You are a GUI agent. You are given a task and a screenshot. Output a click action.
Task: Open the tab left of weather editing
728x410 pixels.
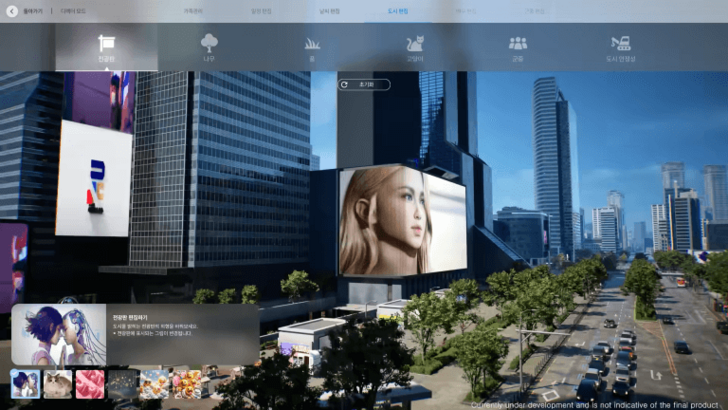(x=261, y=11)
